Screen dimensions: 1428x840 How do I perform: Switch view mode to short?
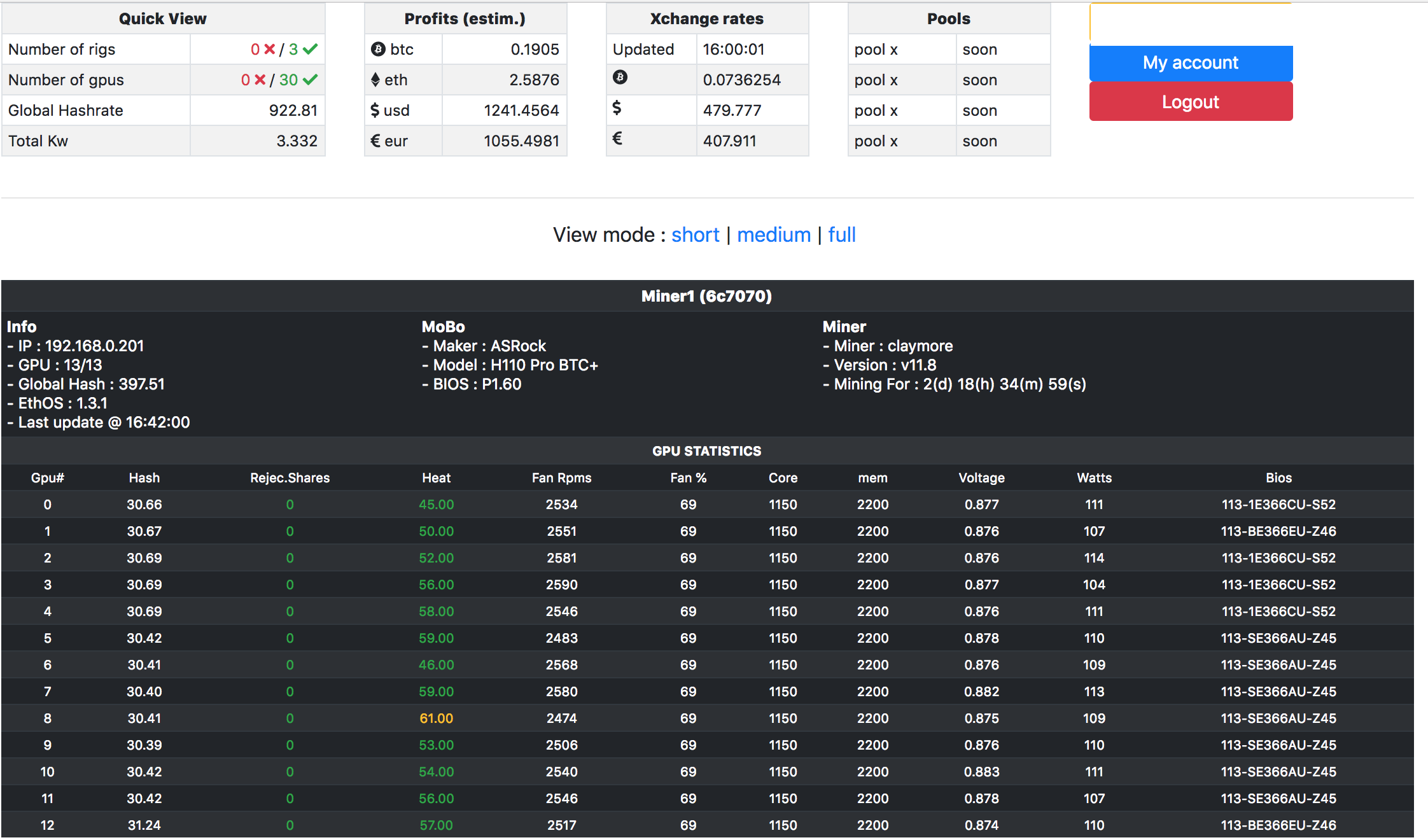[x=695, y=235]
